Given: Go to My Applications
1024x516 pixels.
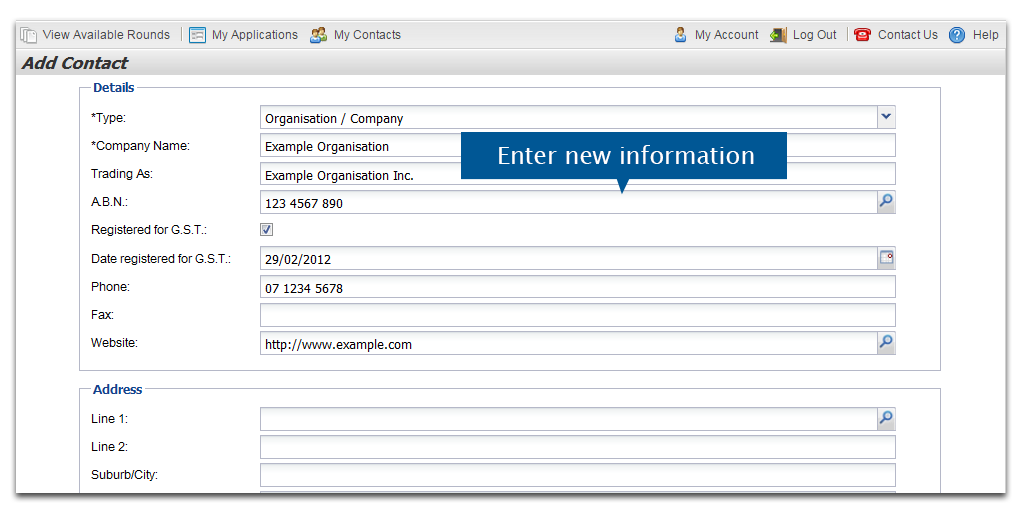Looking at the screenshot, I should [255, 35].
